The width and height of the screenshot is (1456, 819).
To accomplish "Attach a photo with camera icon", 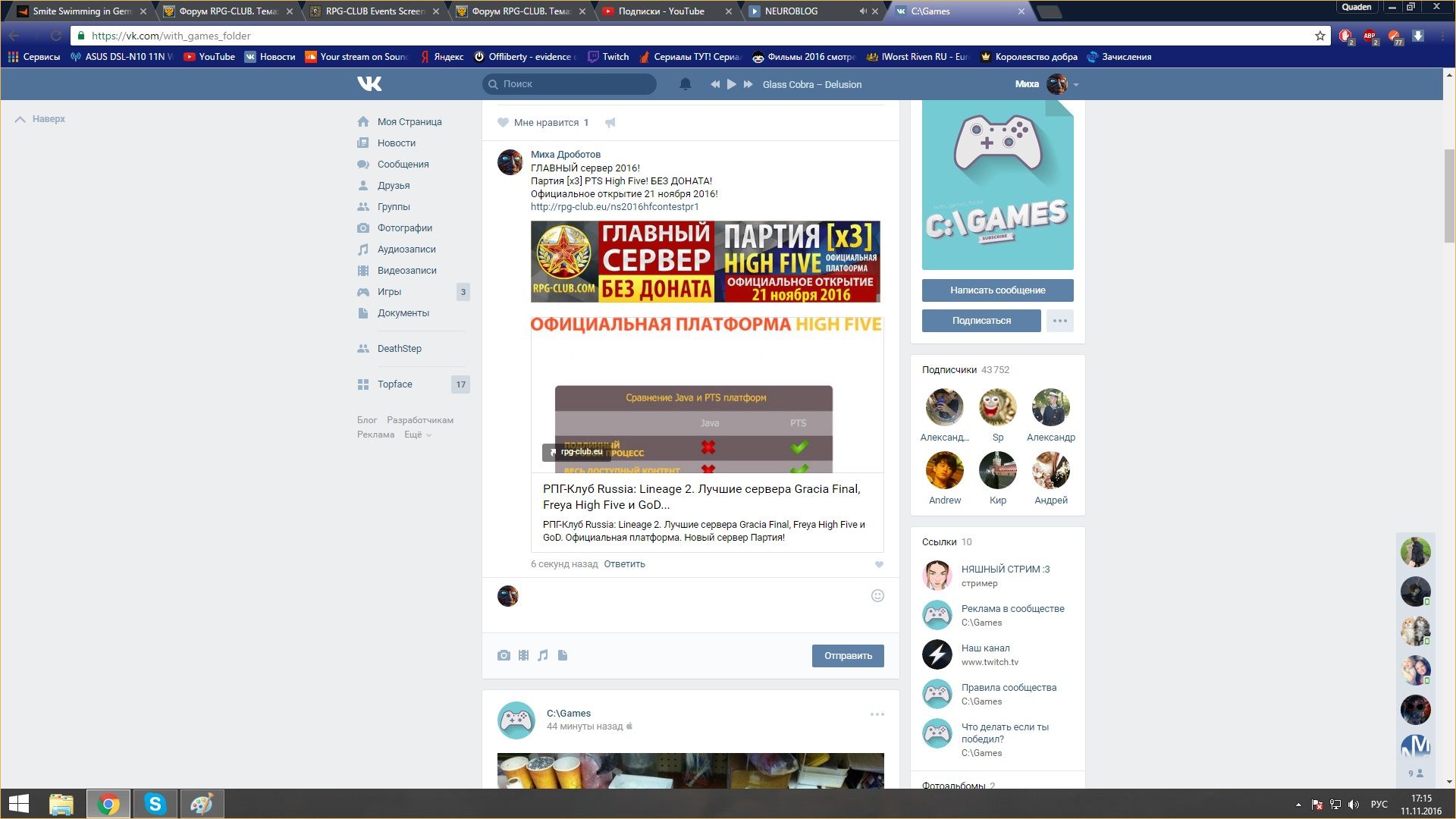I will (x=504, y=655).
